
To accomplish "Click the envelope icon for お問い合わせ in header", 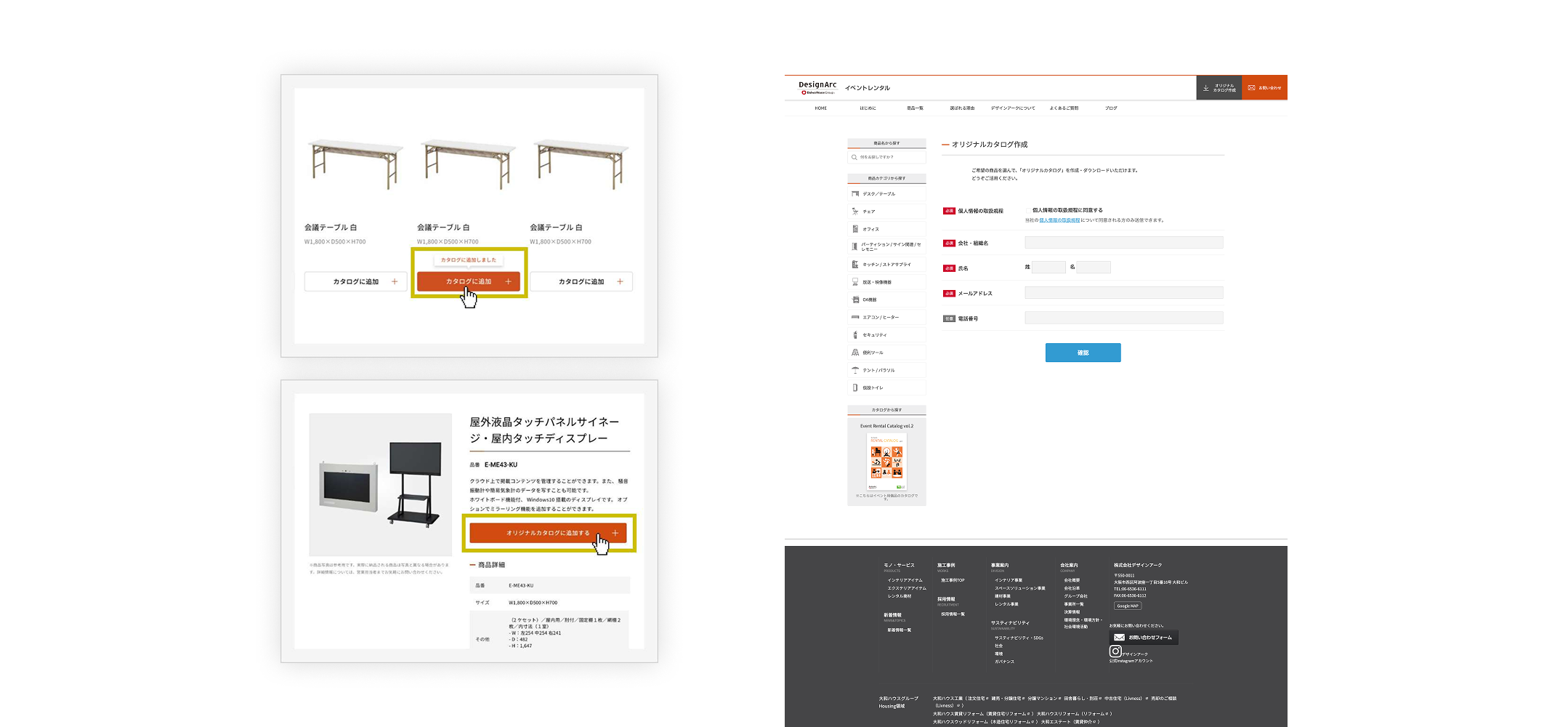I will pyautogui.click(x=1251, y=88).
